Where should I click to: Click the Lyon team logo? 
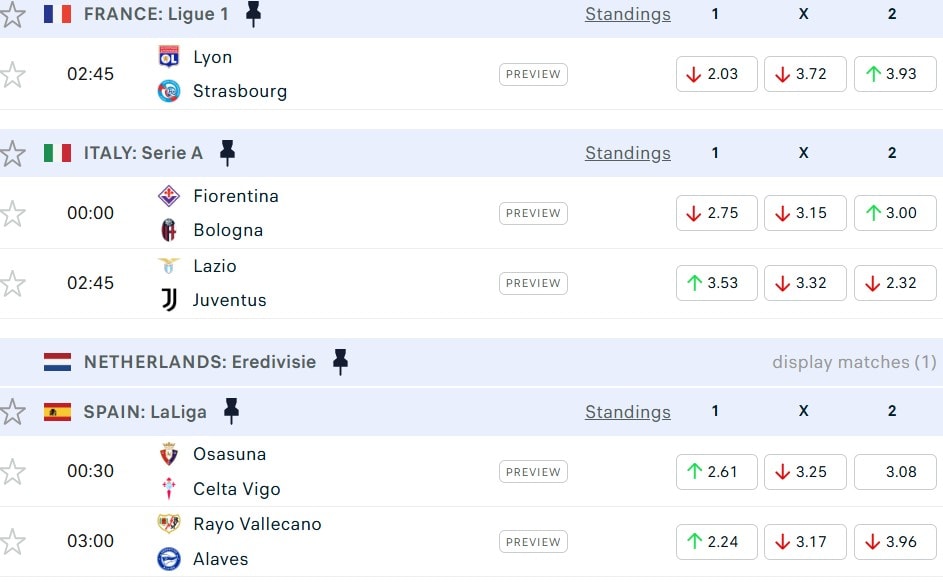[169, 57]
